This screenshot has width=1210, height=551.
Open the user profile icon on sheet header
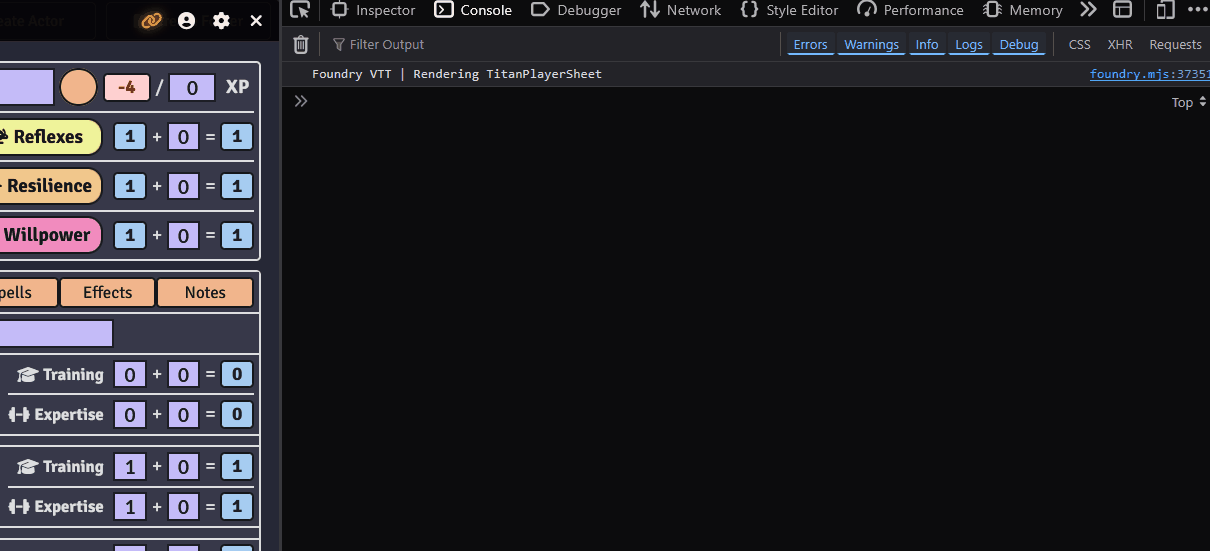(x=186, y=20)
